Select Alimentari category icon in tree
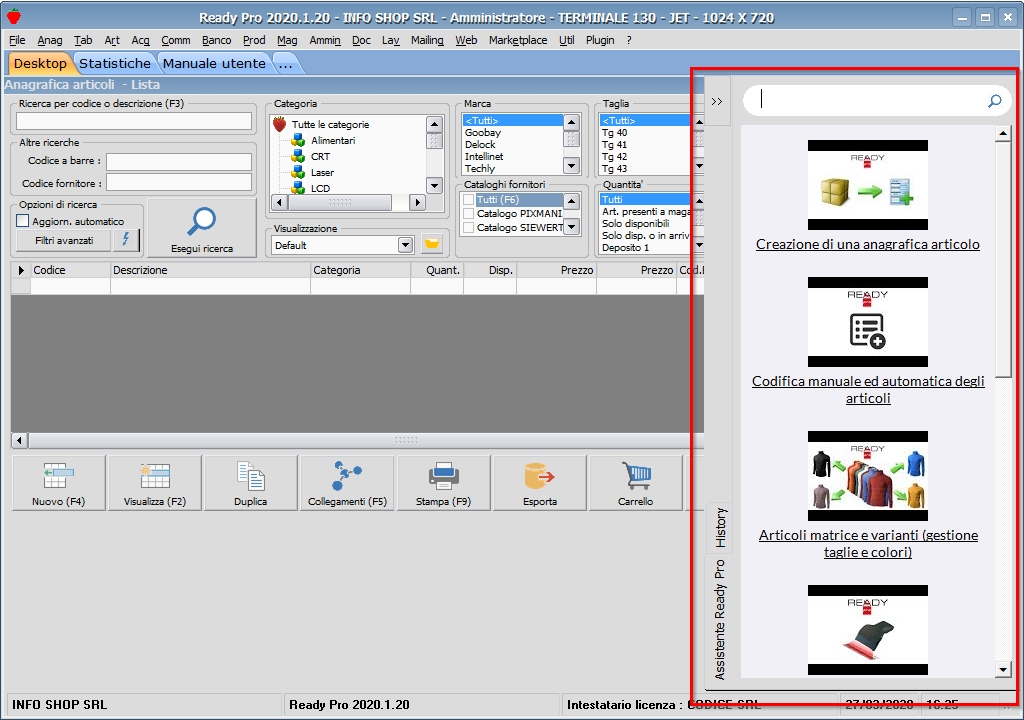This screenshot has height=720, width=1024. pos(298,140)
